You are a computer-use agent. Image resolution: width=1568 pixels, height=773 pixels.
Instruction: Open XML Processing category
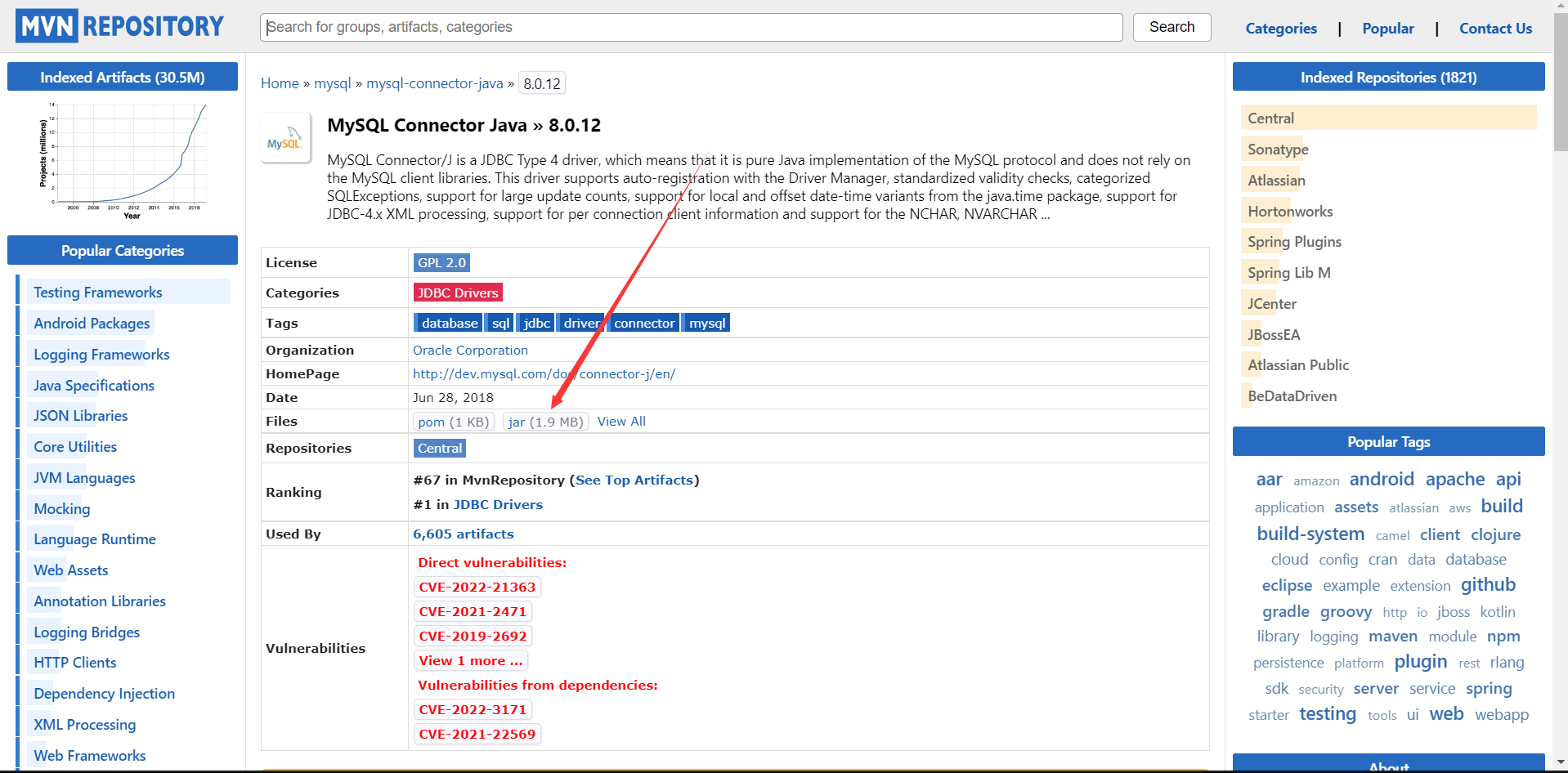84,725
